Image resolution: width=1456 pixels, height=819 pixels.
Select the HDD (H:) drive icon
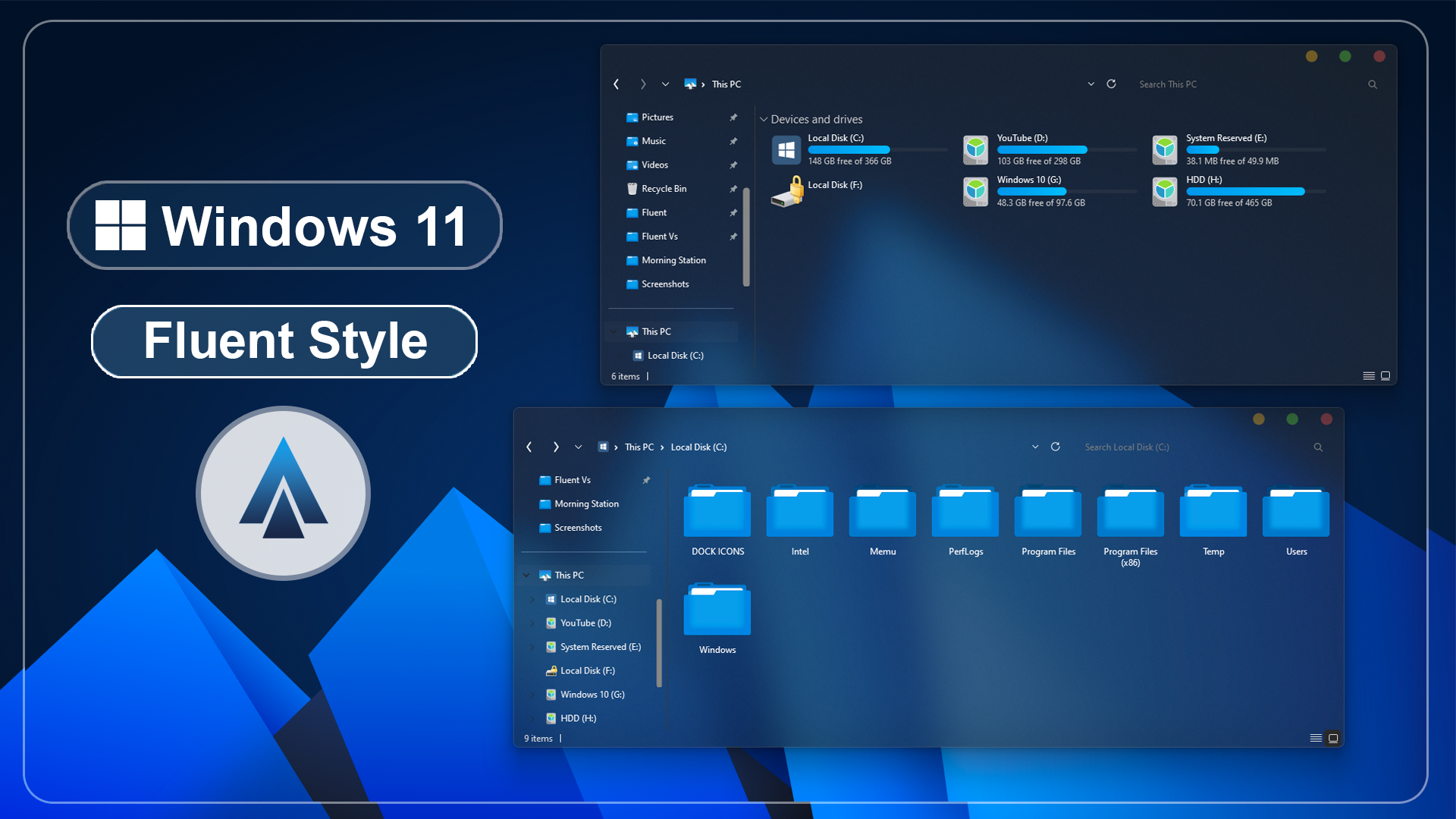(x=1165, y=192)
